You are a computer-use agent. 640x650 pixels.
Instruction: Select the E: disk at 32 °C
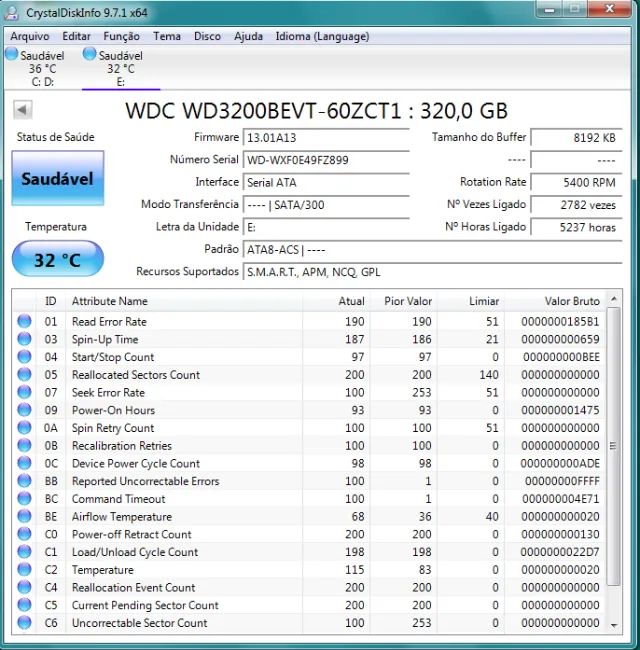[121, 68]
